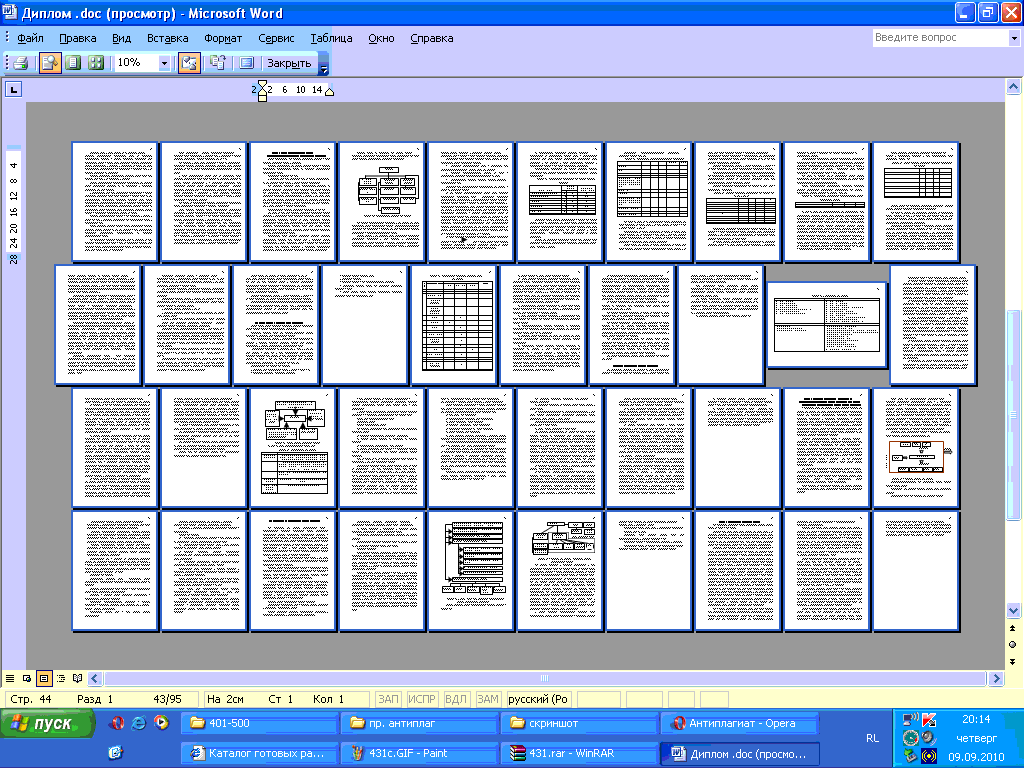This screenshot has width=1024, height=768.
Task: Click the 'Стр. 44' status bar entry
Action: tap(31, 699)
